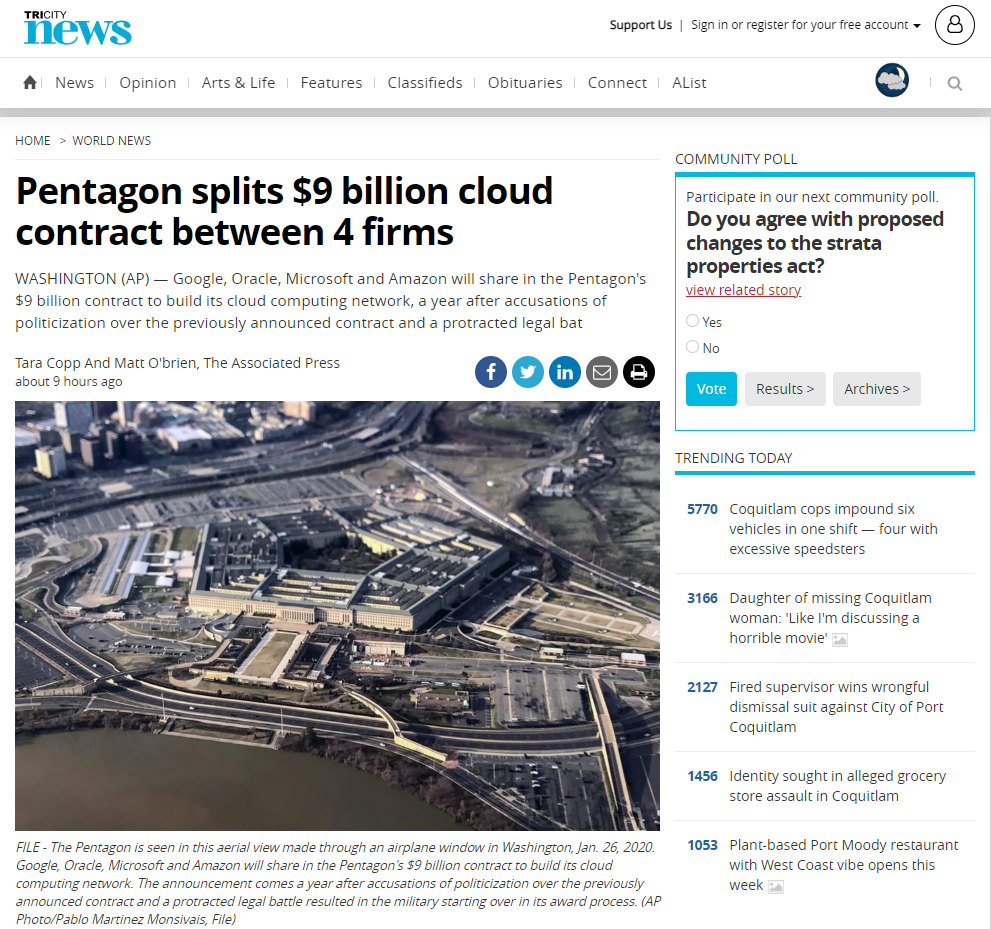Expand sign in or register dropdown
This screenshot has width=991, height=929.
[805, 25]
